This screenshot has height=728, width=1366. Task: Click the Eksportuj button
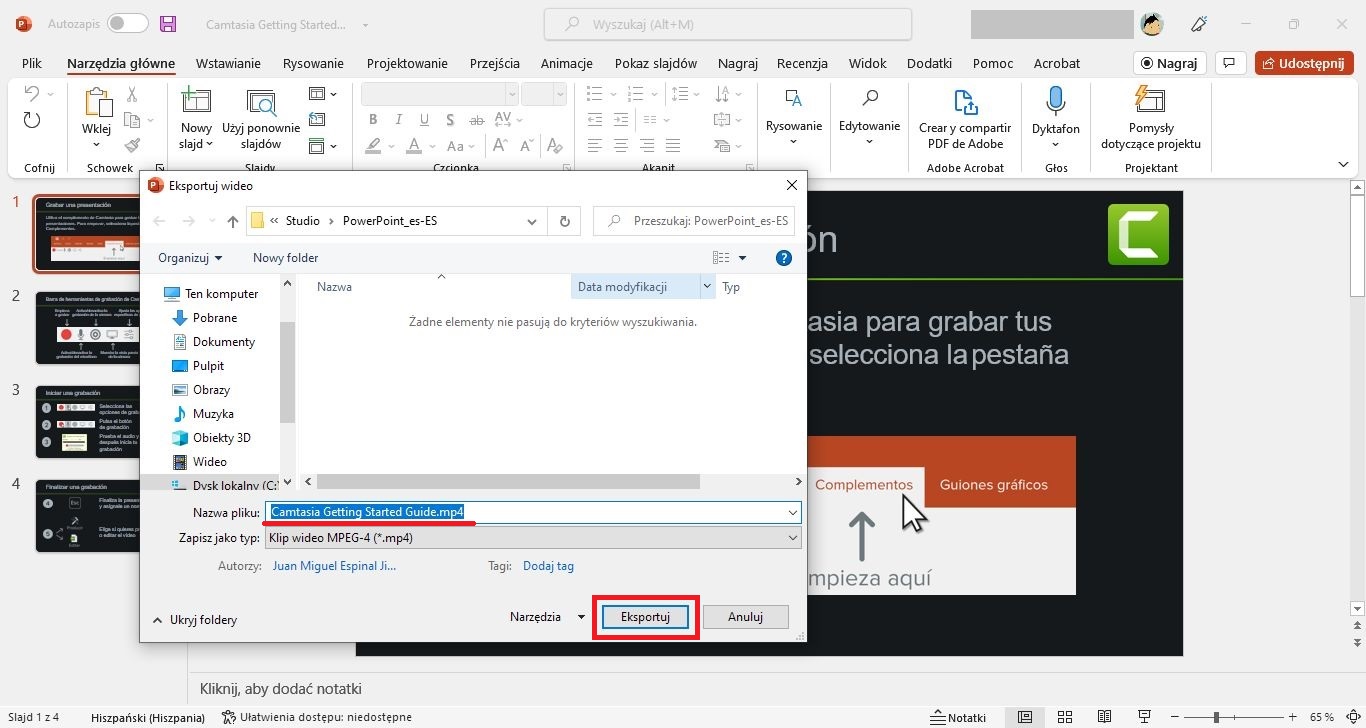[x=645, y=617]
